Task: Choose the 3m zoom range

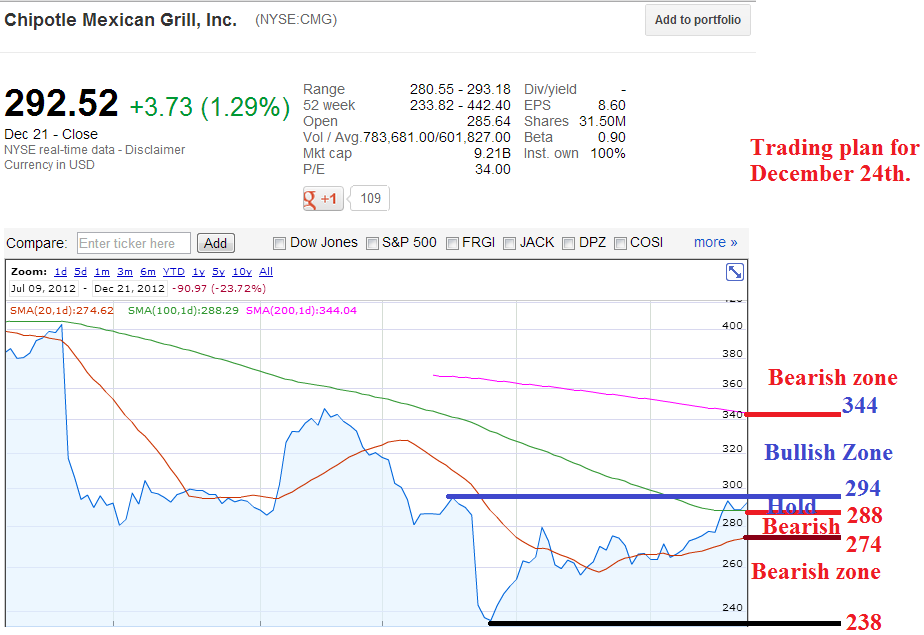Action: coord(125,272)
